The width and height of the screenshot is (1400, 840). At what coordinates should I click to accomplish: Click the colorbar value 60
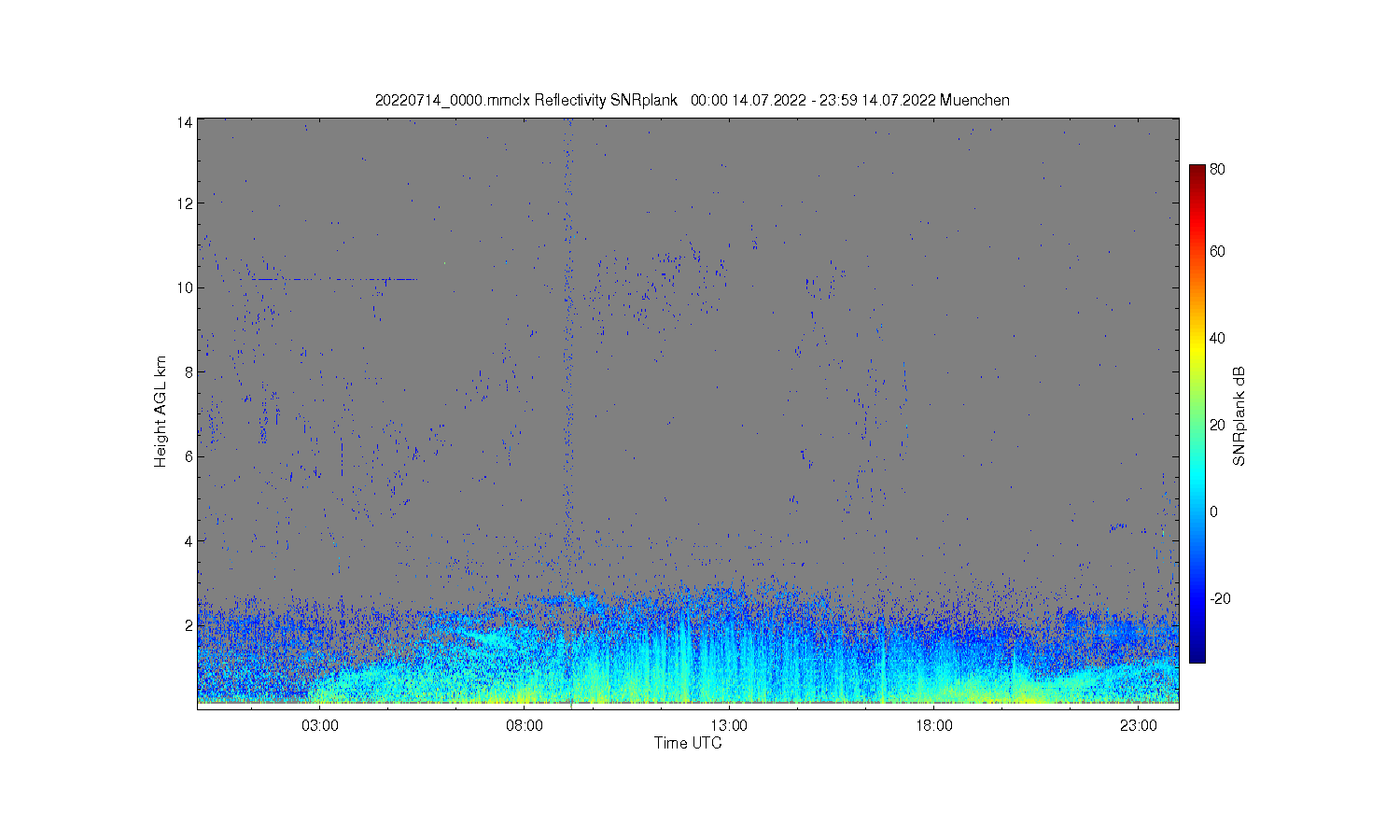tap(1217, 251)
